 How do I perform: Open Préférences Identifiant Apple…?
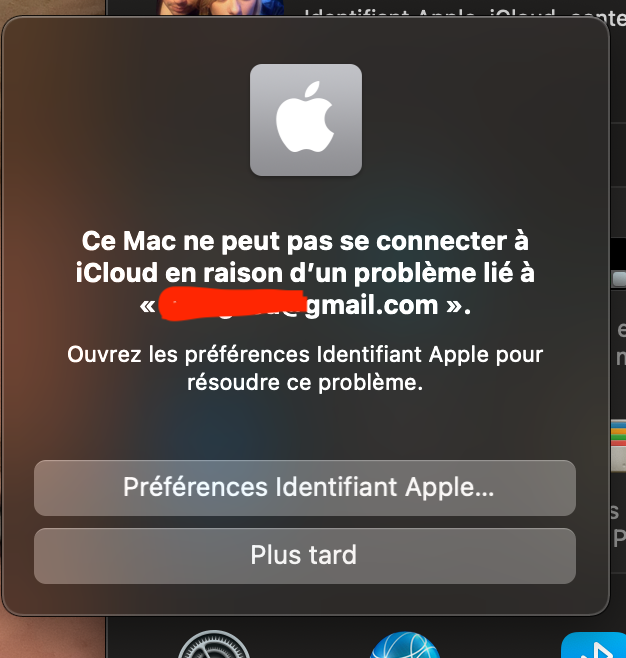click(305, 488)
